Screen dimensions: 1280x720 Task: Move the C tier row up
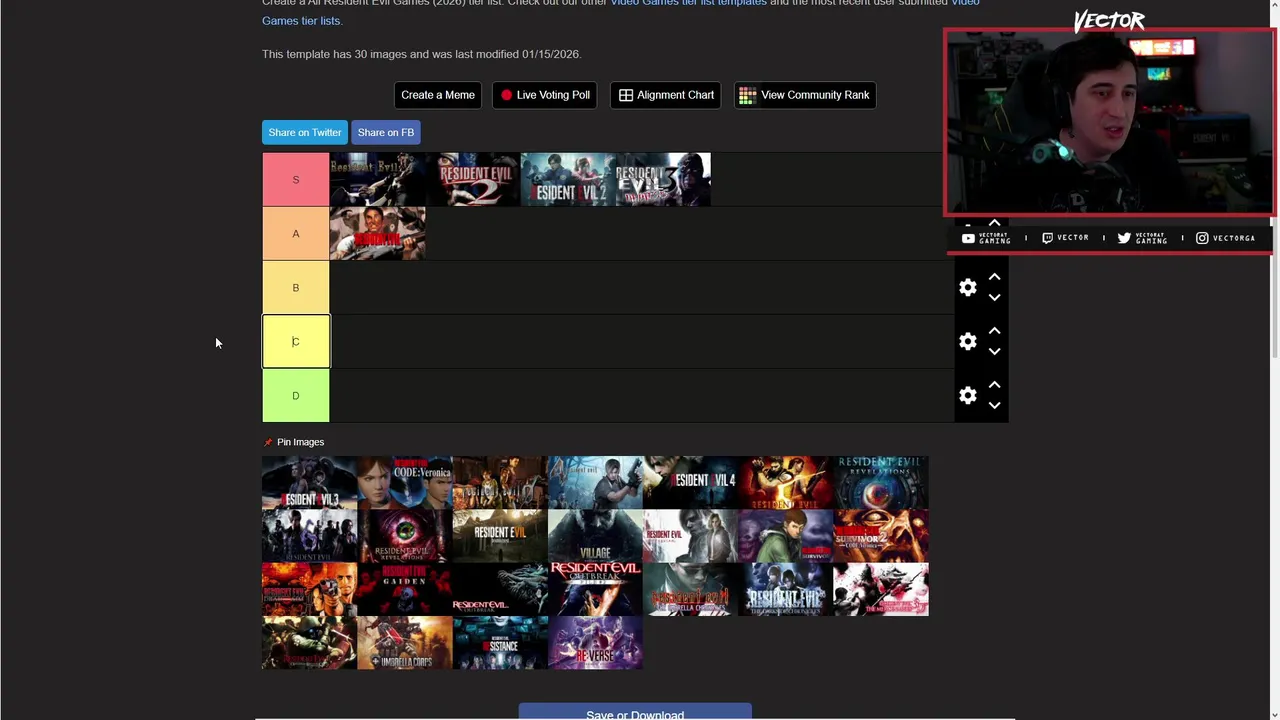coord(994,331)
